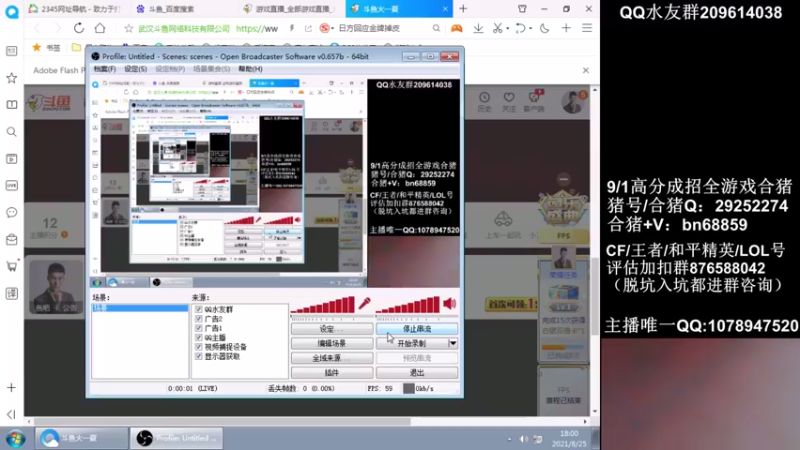Click the 编辑场景 button
This screenshot has width=800, height=450.
coord(332,343)
